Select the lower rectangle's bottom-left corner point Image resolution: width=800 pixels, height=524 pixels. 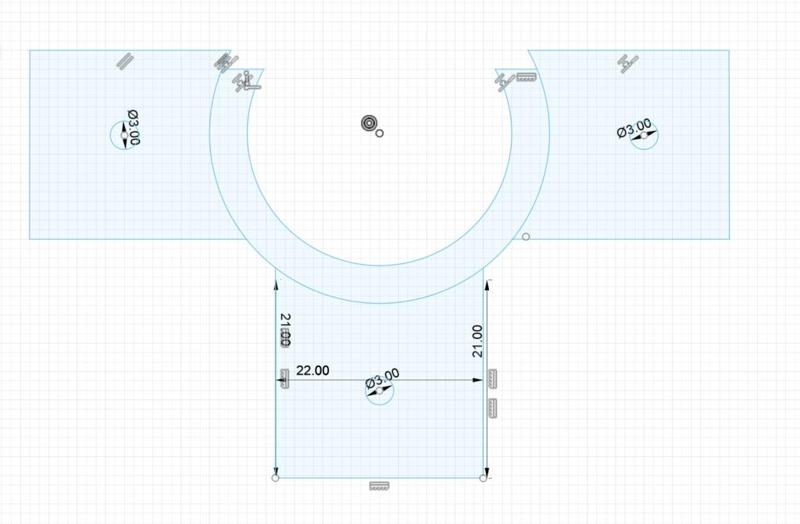pyautogui.click(x=276, y=478)
